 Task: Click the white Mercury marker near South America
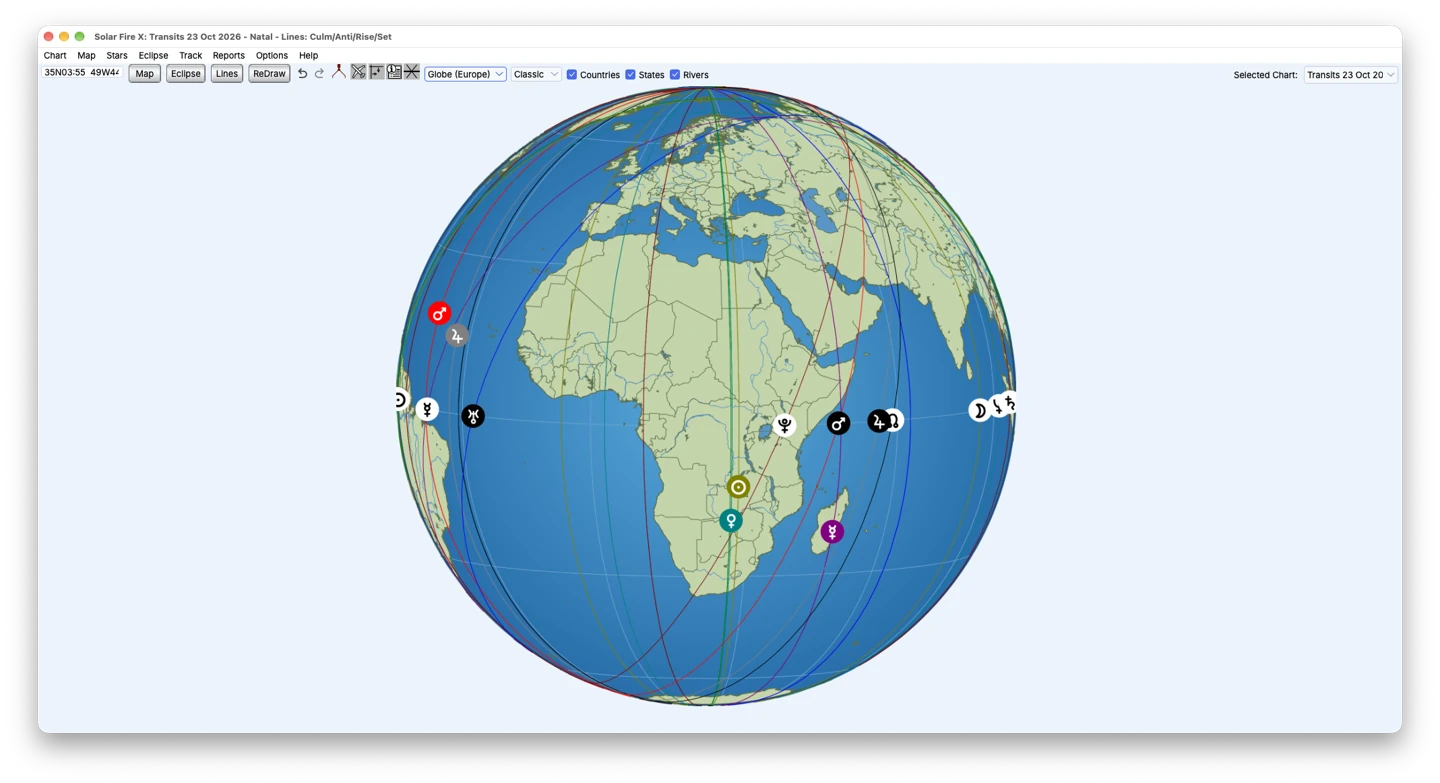427,409
